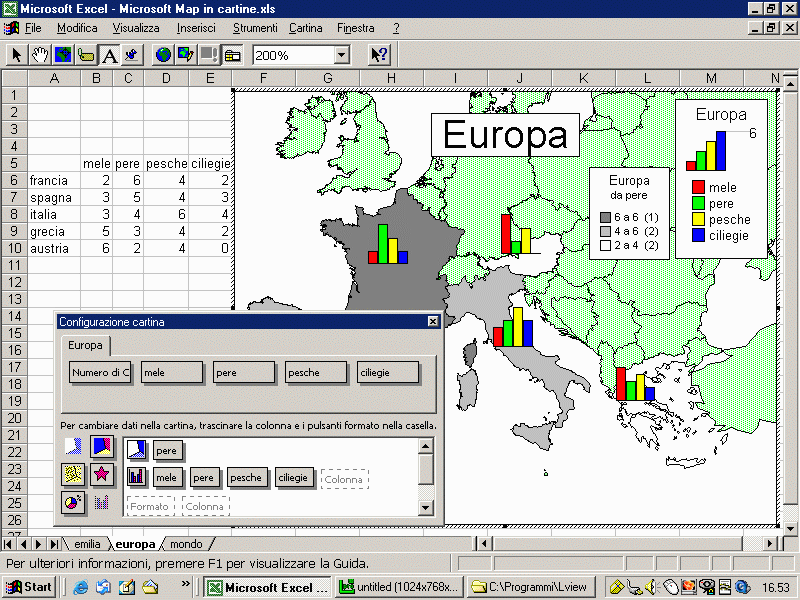Click the Numero di C column button
The width and height of the screenshot is (800, 600).
pos(101,373)
